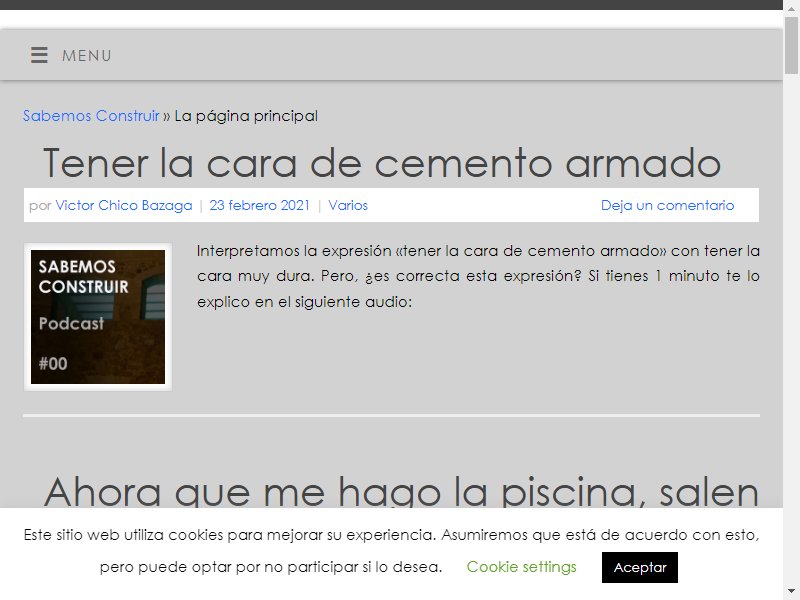View author Victor Chico Bazaga's posts
This screenshot has height=600, width=800.
(x=124, y=205)
